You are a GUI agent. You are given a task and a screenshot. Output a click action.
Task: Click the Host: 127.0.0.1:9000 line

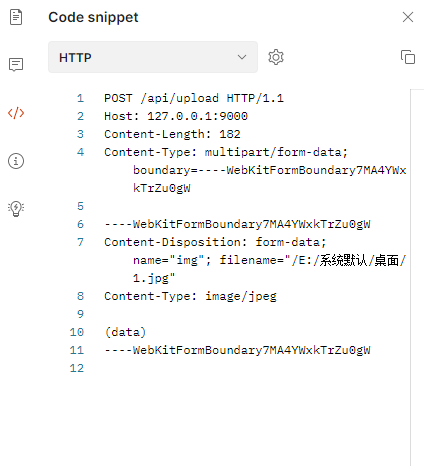click(176, 116)
